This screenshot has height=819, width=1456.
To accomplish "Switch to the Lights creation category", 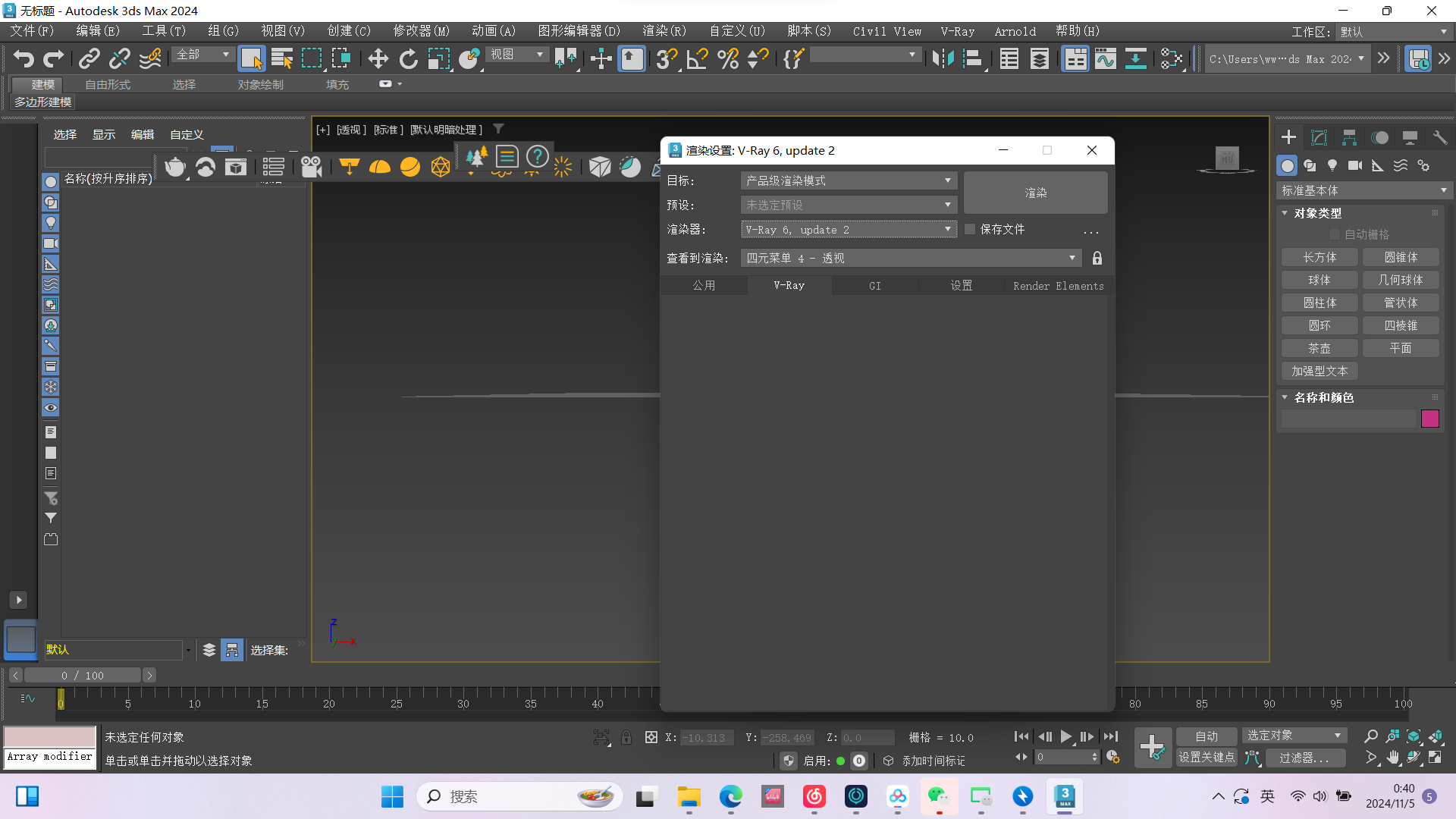I will [x=1332, y=165].
